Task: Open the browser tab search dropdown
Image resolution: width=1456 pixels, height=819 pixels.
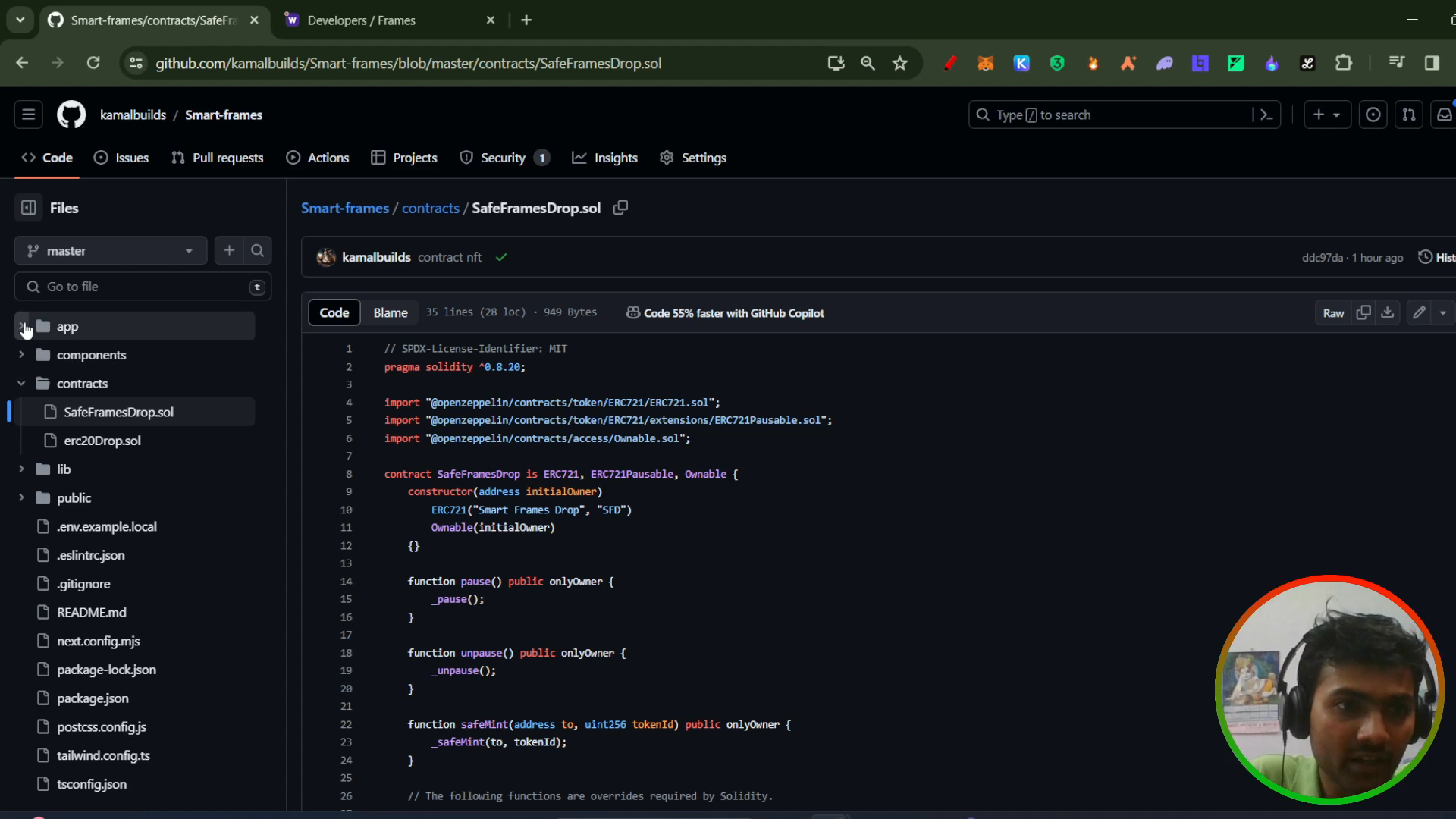Action: [20, 20]
